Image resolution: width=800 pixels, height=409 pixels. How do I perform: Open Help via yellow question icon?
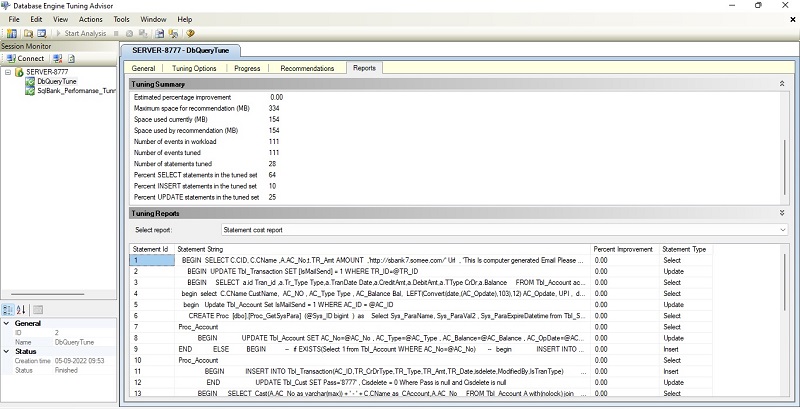click(x=190, y=33)
